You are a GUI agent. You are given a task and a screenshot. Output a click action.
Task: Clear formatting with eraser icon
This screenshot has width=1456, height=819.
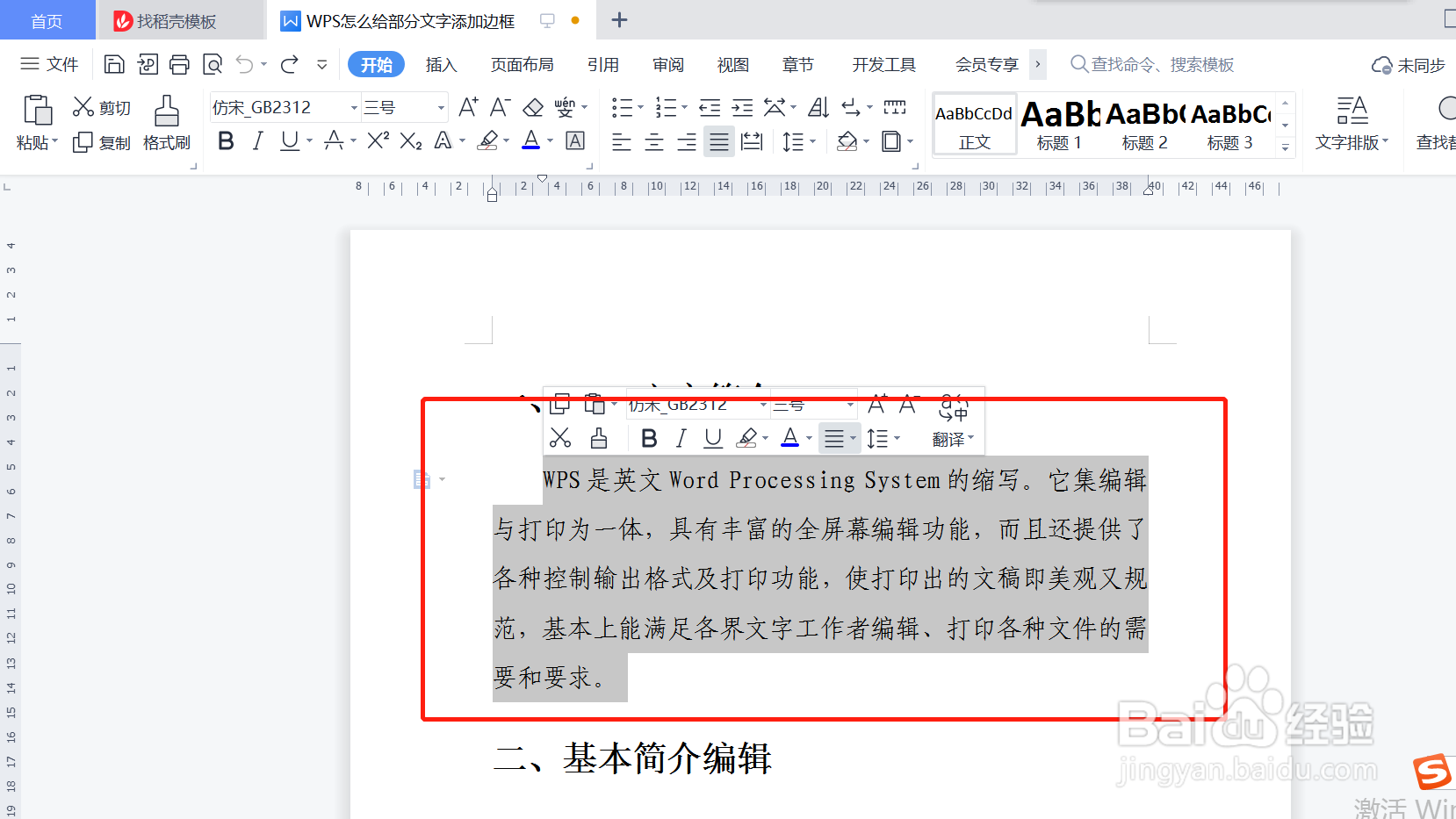(x=533, y=107)
